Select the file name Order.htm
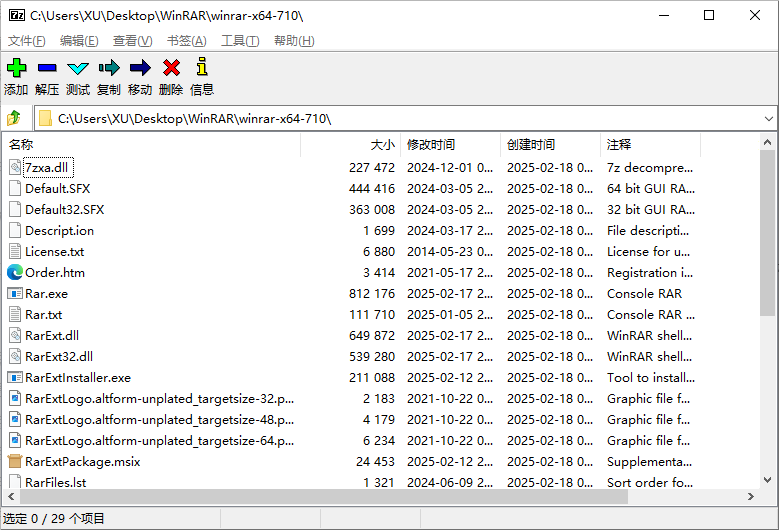779x530 pixels. [55, 273]
